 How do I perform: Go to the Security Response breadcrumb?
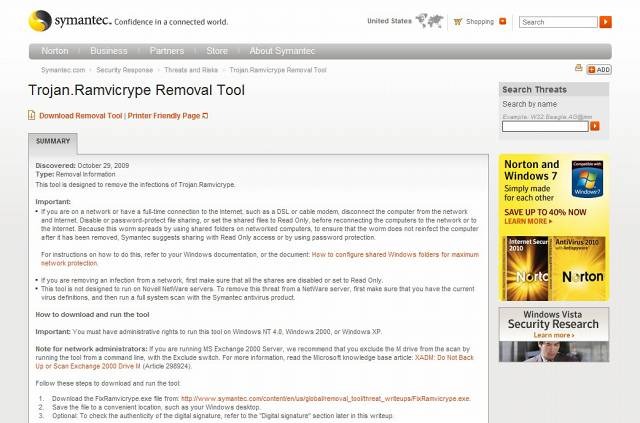[124, 70]
